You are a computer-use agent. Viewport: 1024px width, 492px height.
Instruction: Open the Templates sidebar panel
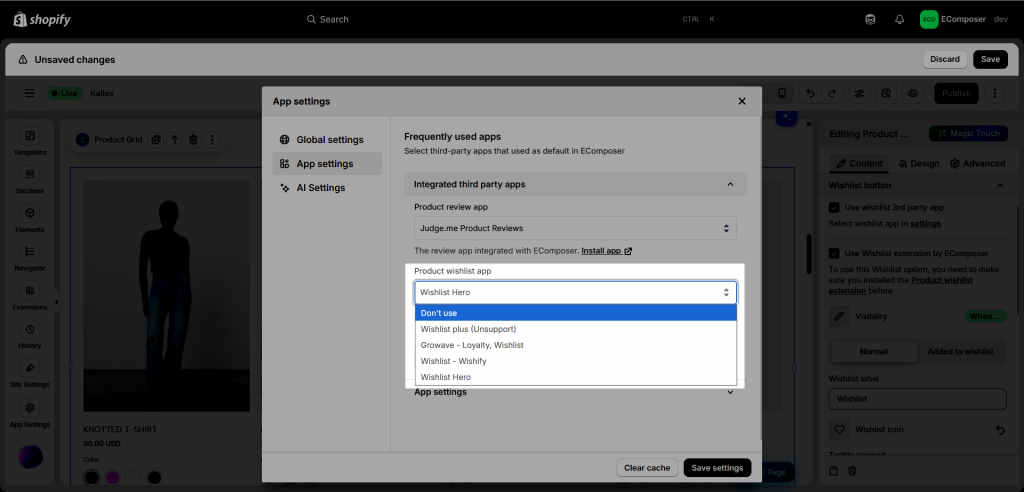(x=30, y=142)
